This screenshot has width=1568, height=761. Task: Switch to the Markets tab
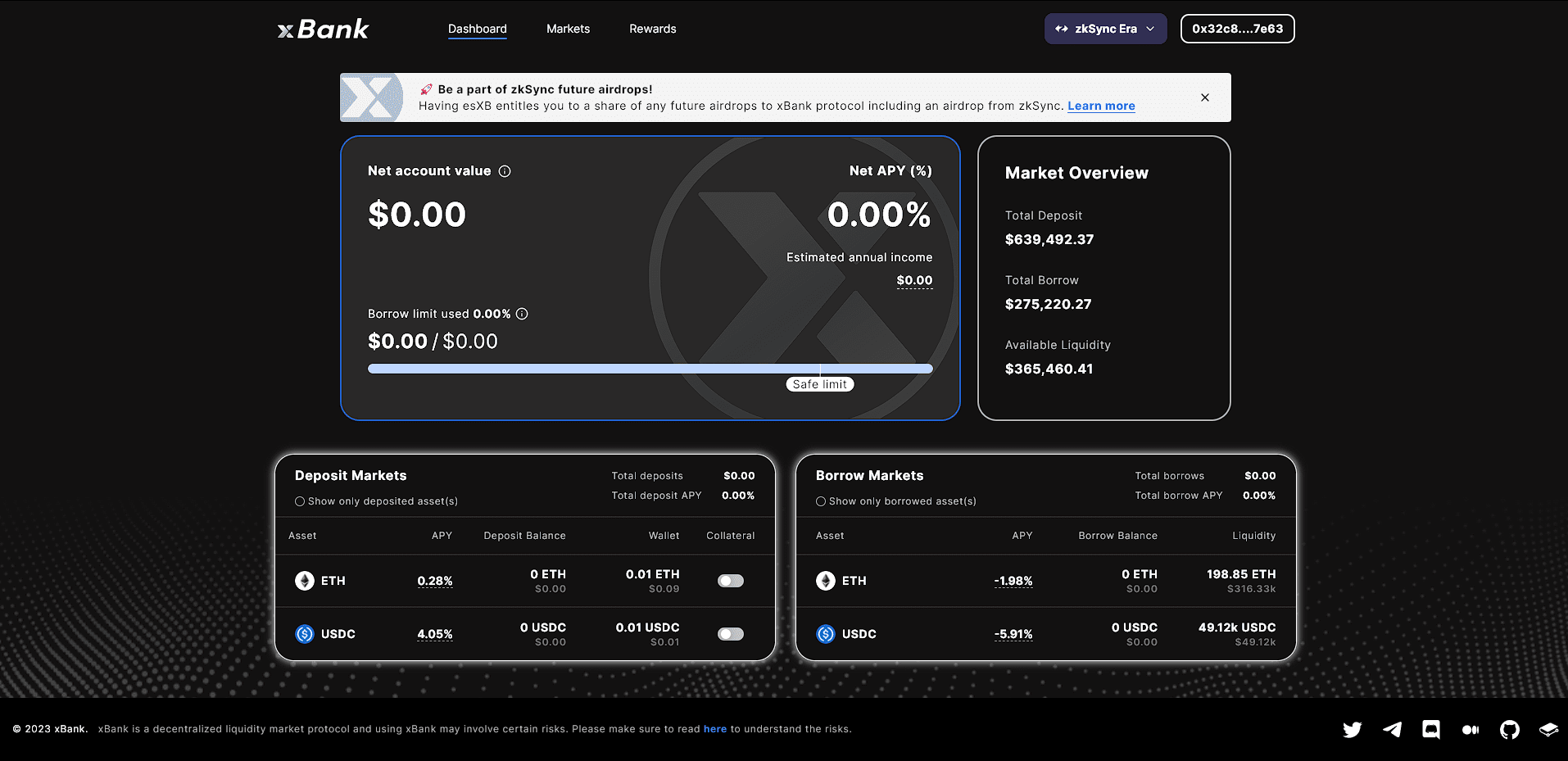coord(569,29)
